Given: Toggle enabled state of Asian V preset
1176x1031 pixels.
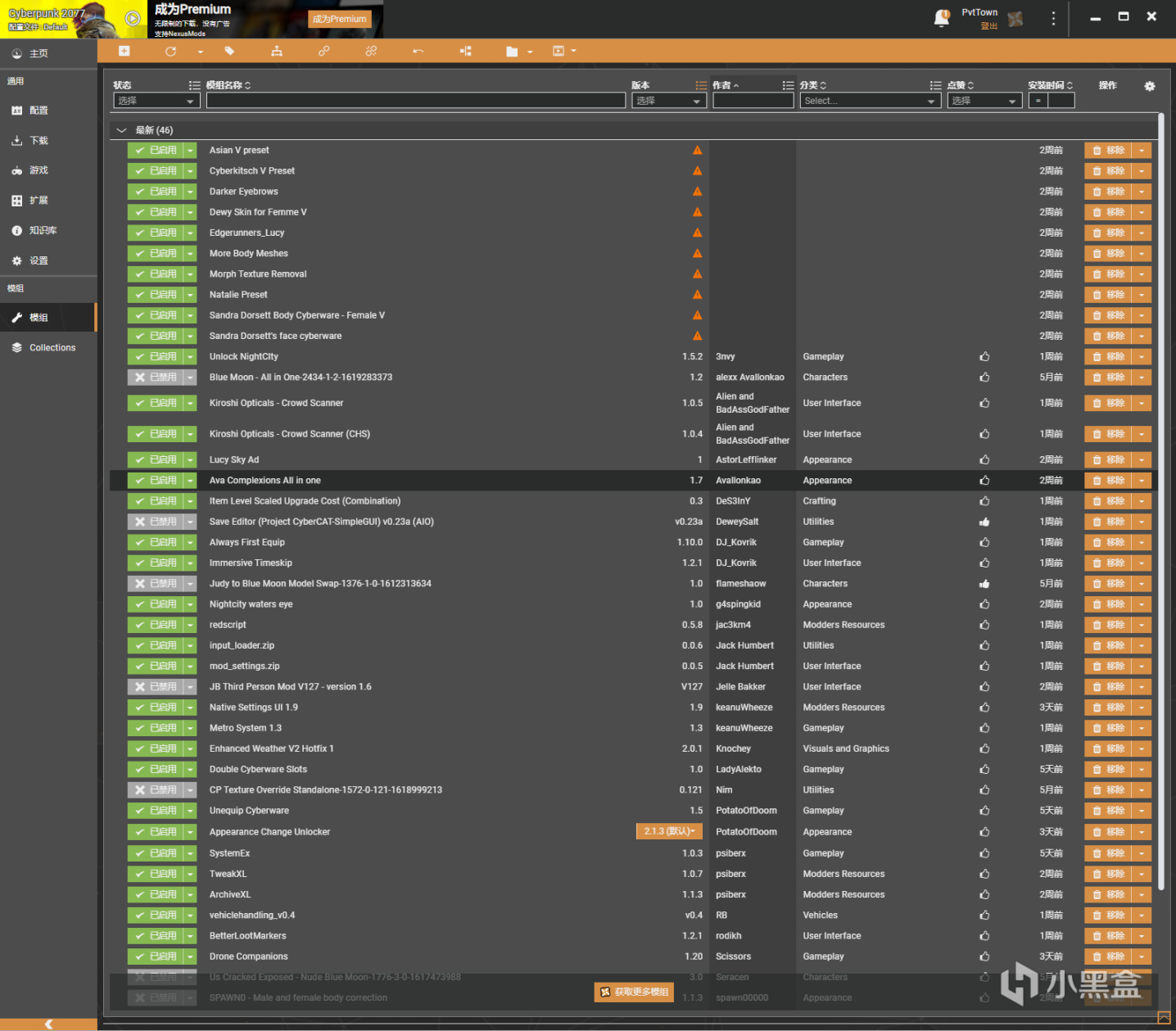Looking at the screenshot, I should coord(155,151).
